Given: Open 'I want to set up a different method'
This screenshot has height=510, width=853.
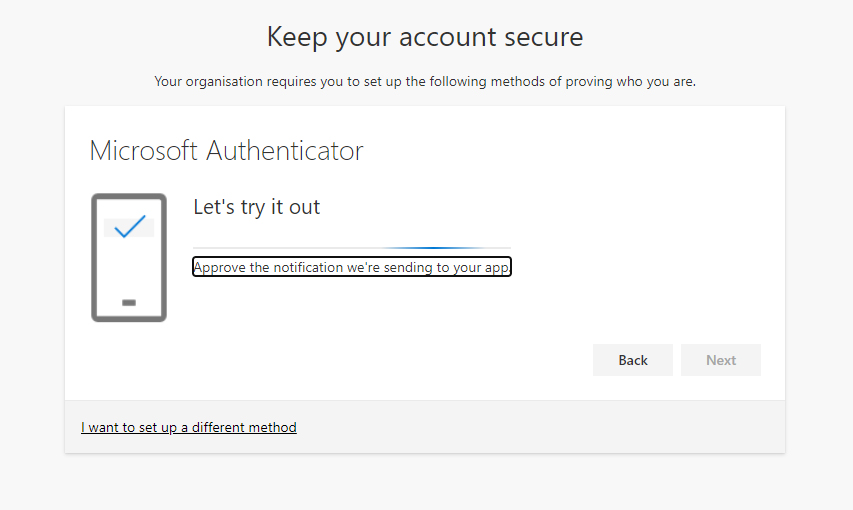Looking at the screenshot, I should [x=188, y=427].
